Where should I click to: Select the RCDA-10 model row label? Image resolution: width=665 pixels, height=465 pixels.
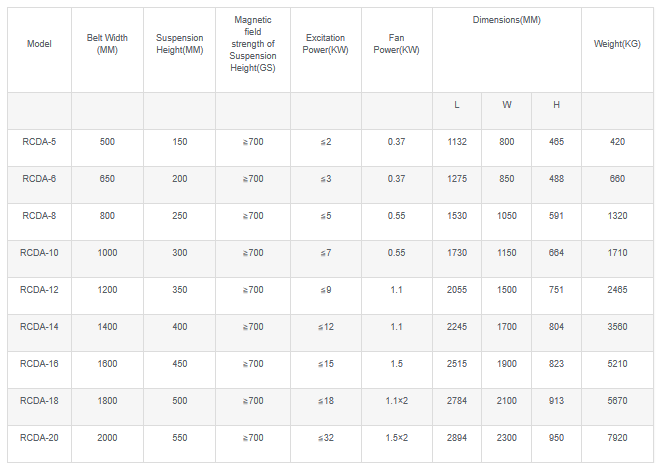tap(39, 253)
